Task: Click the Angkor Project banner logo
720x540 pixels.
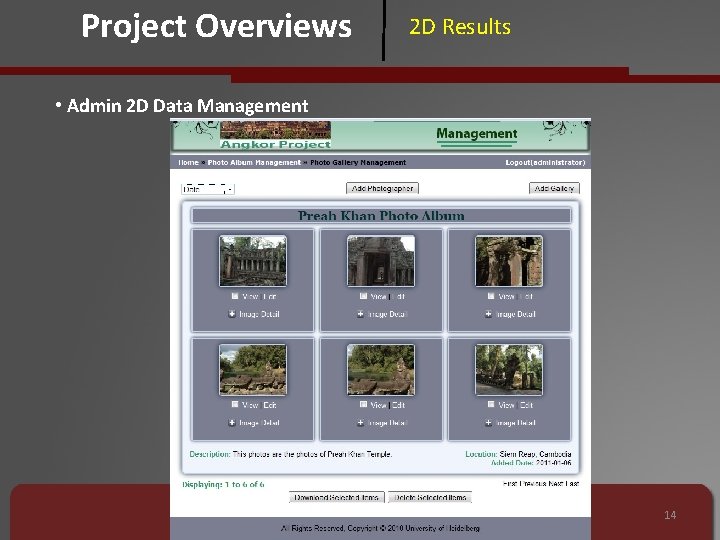Action: tap(276, 135)
